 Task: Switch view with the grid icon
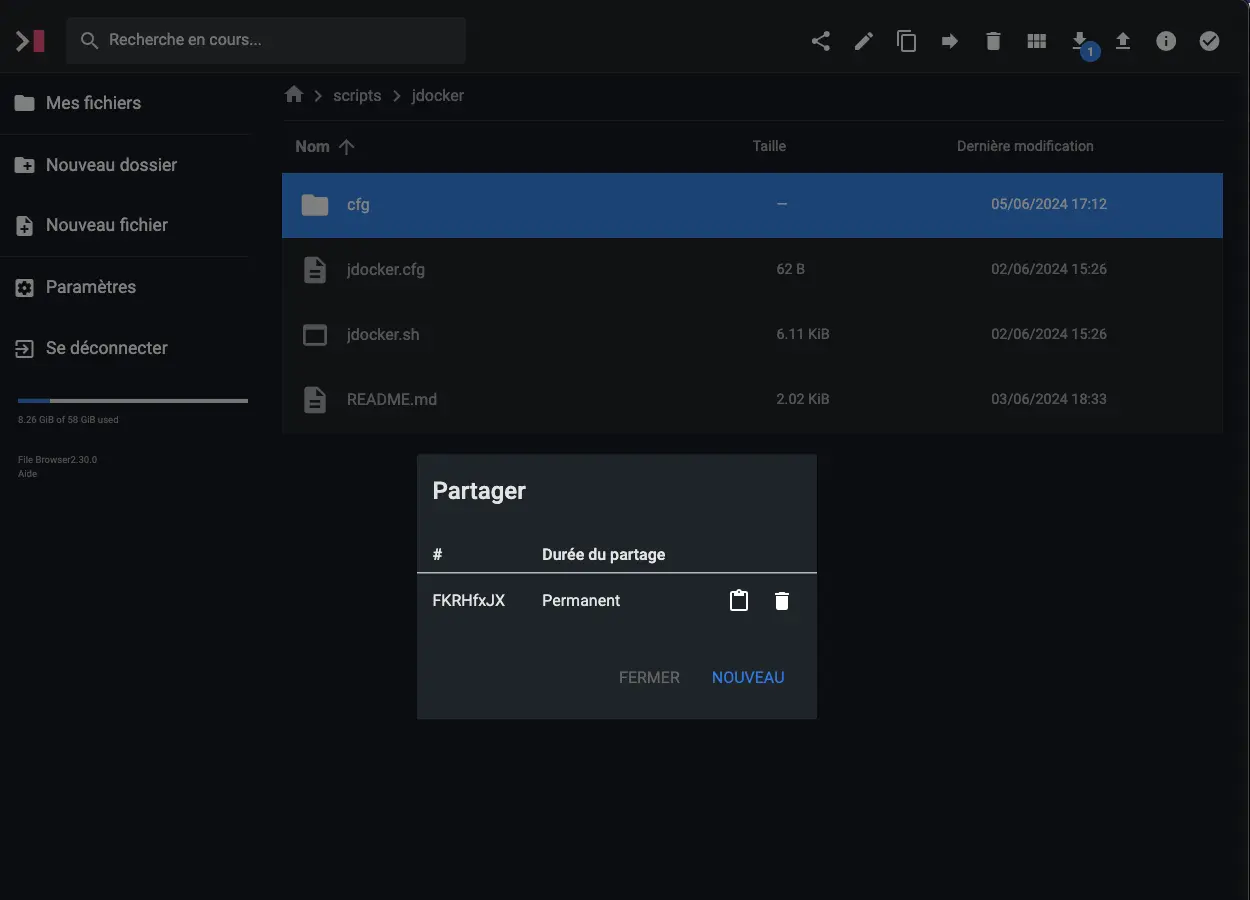[x=1036, y=41]
